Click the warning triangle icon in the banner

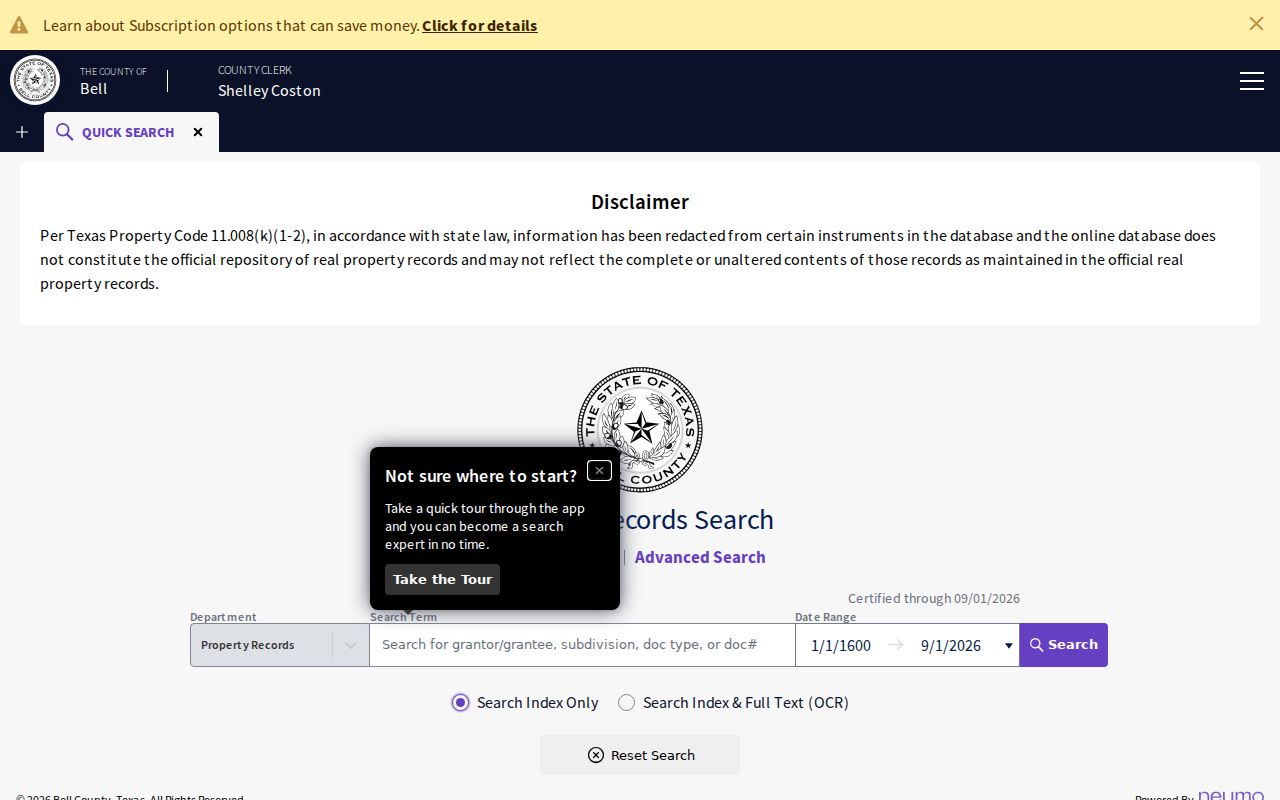19,25
